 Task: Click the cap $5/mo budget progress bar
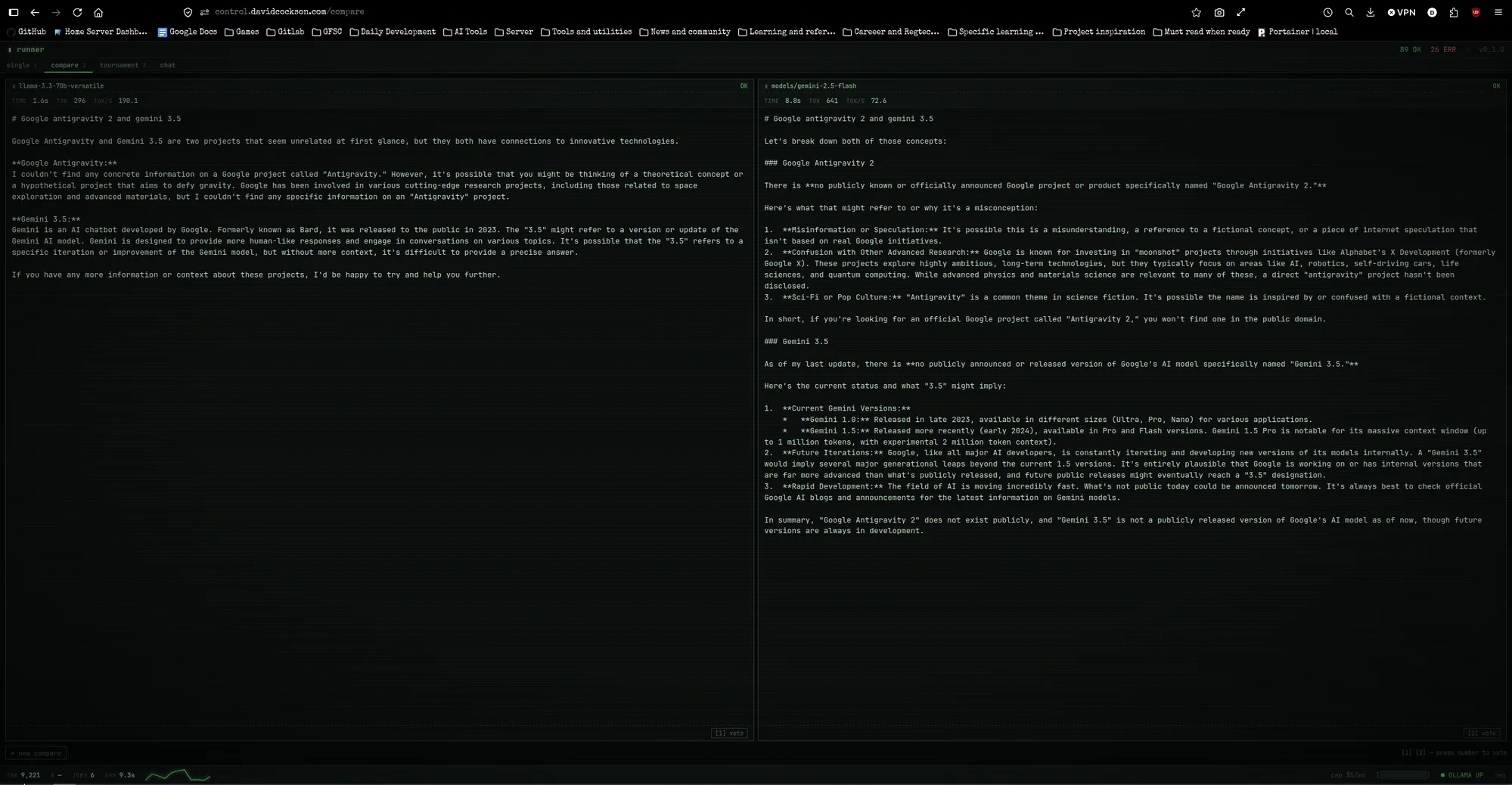1402,775
